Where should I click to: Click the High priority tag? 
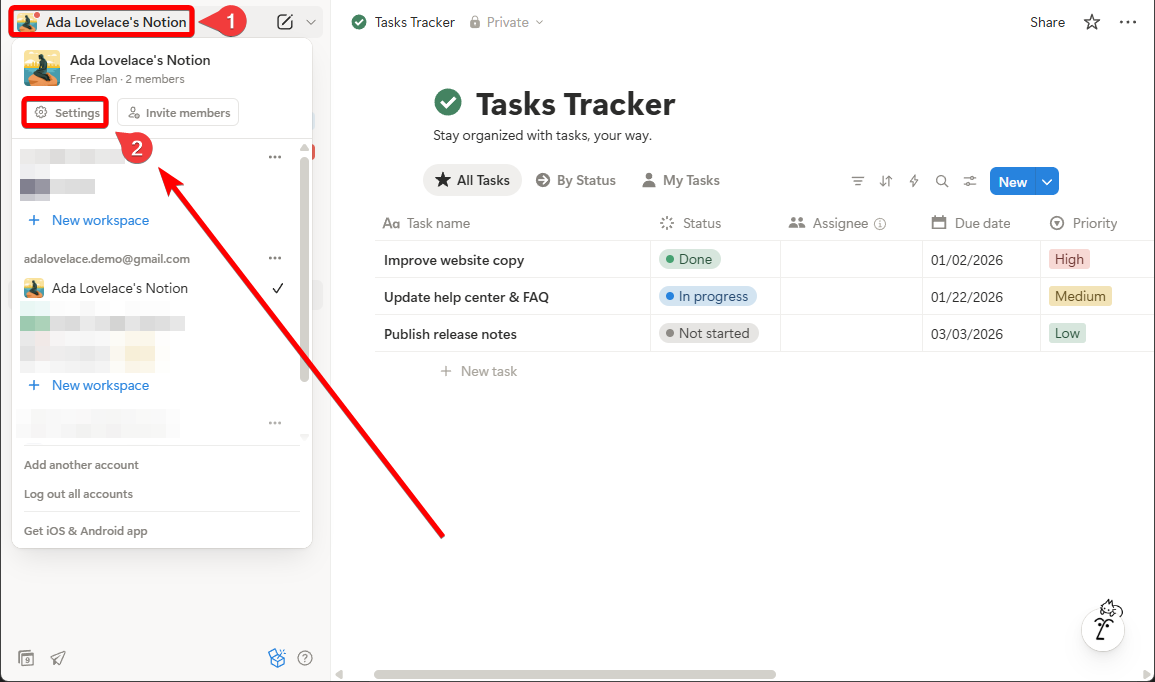(x=1069, y=259)
